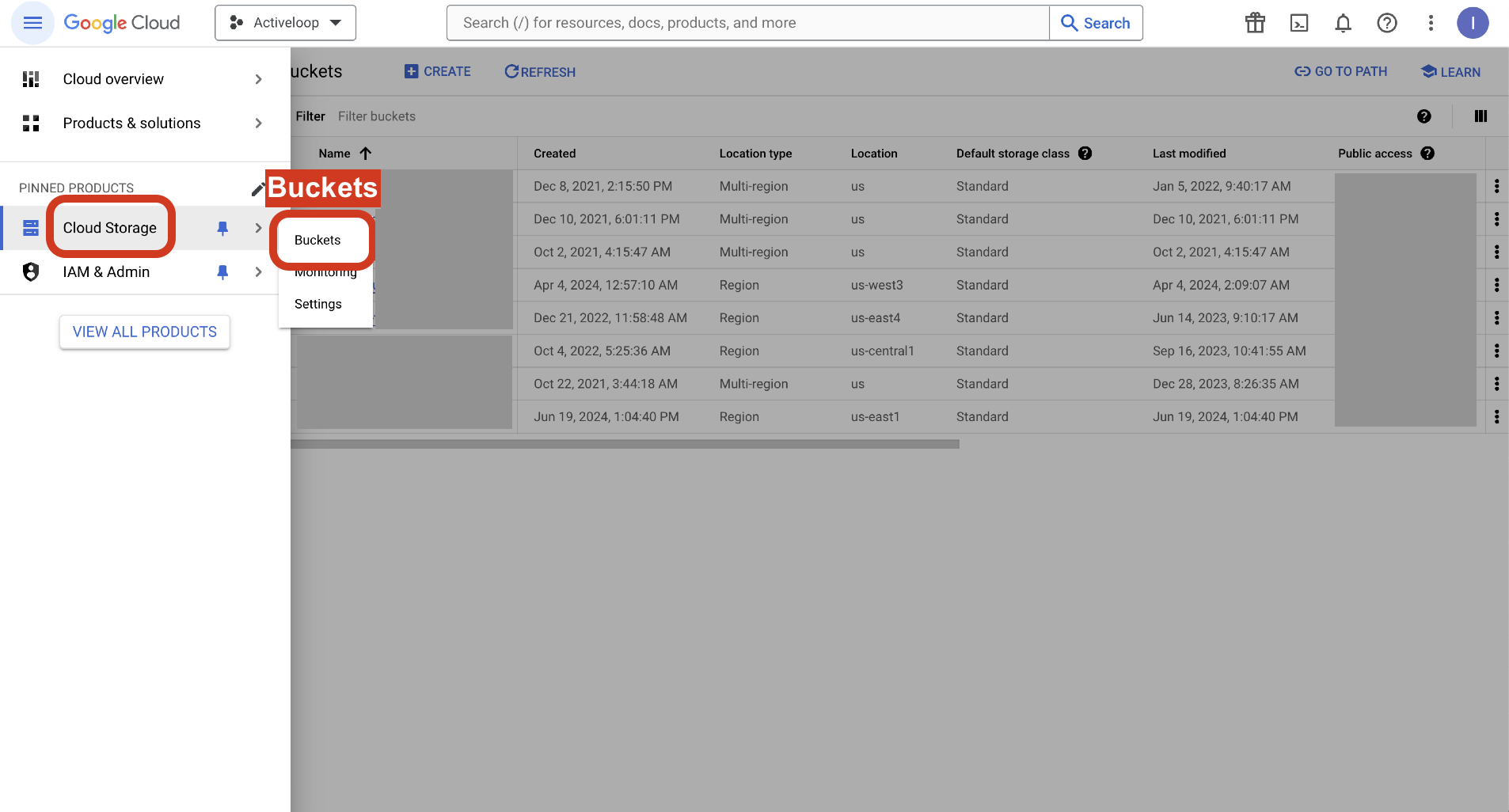Open the free trial gift icon

click(1255, 23)
